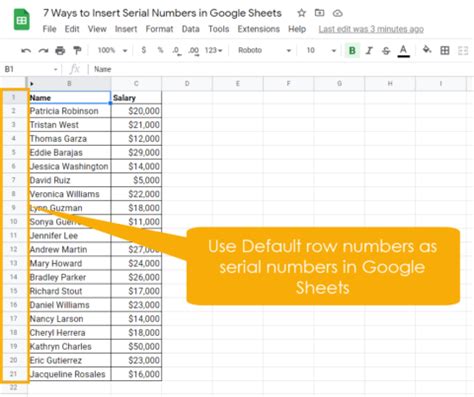Check cloud save status icon
This screenshot has width=474, height=397.
(338, 13)
